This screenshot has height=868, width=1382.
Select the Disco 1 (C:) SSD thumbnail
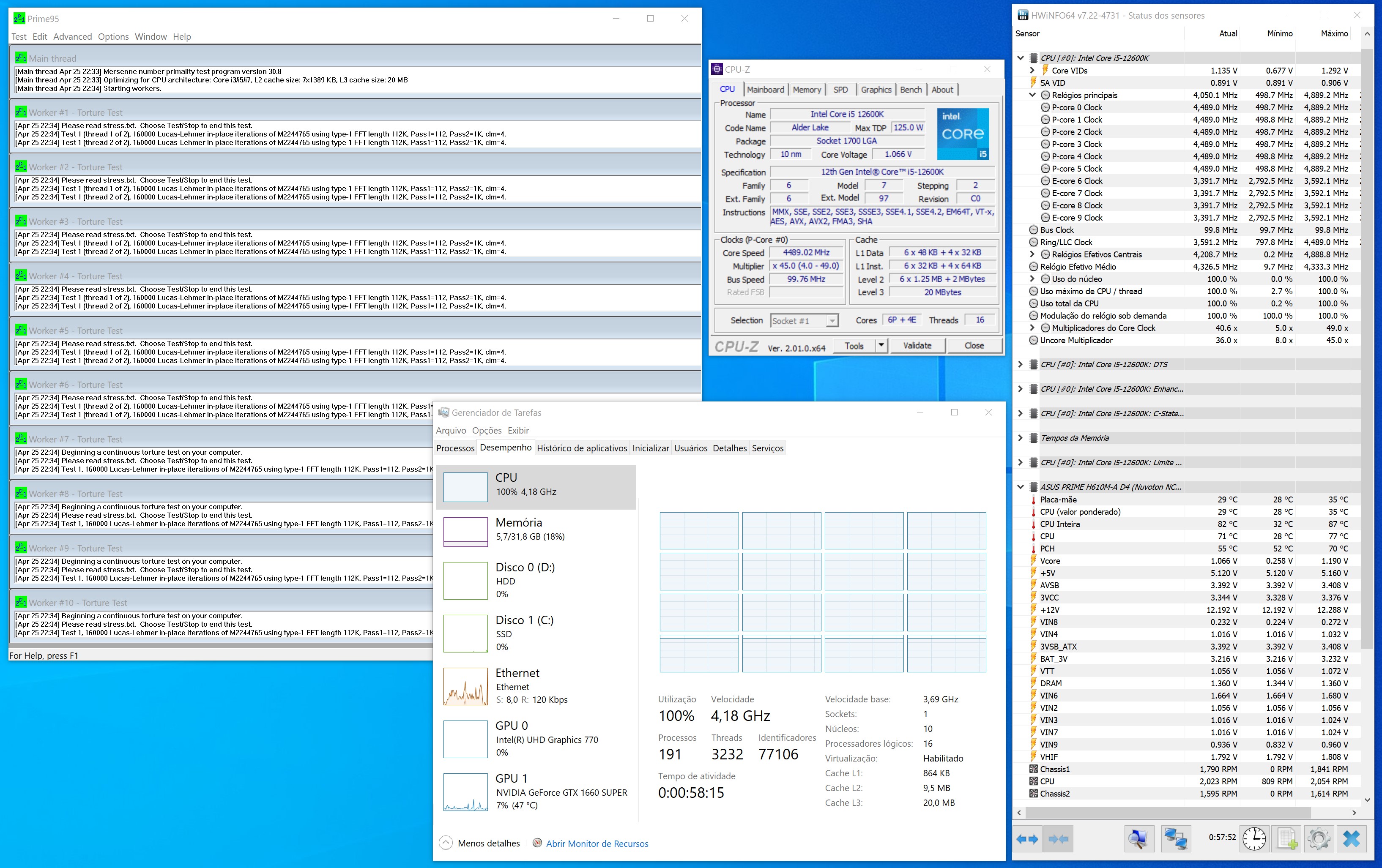click(x=465, y=633)
